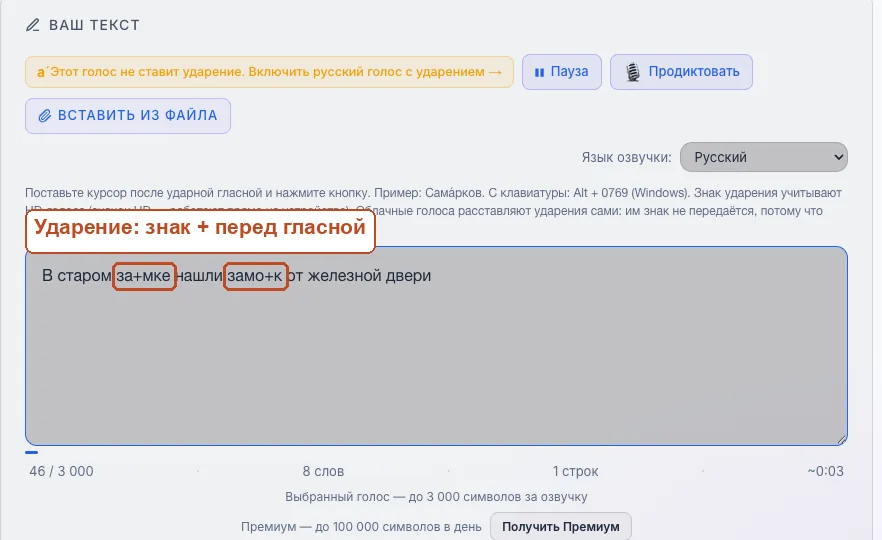Click the ВАШ ТЕКСТ heading
This screenshot has width=882, height=540.
click(x=94, y=25)
